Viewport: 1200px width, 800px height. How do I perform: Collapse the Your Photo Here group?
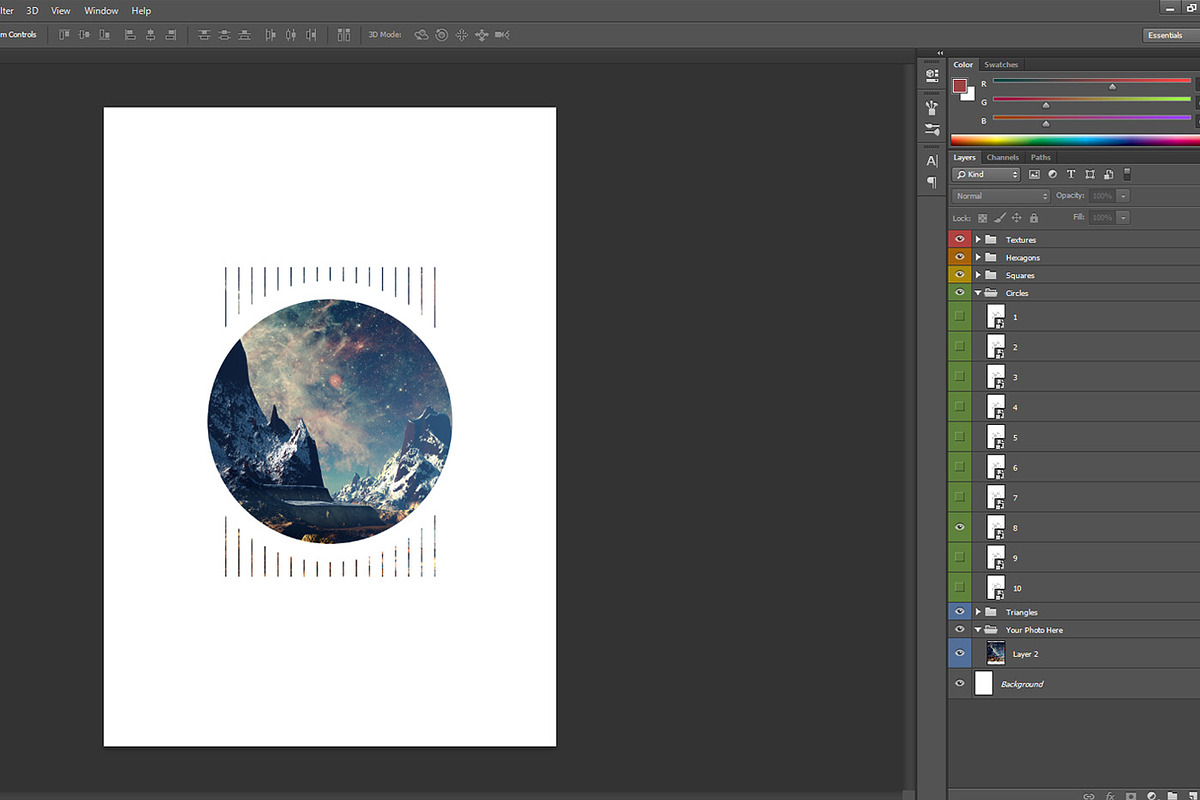(x=978, y=630)
